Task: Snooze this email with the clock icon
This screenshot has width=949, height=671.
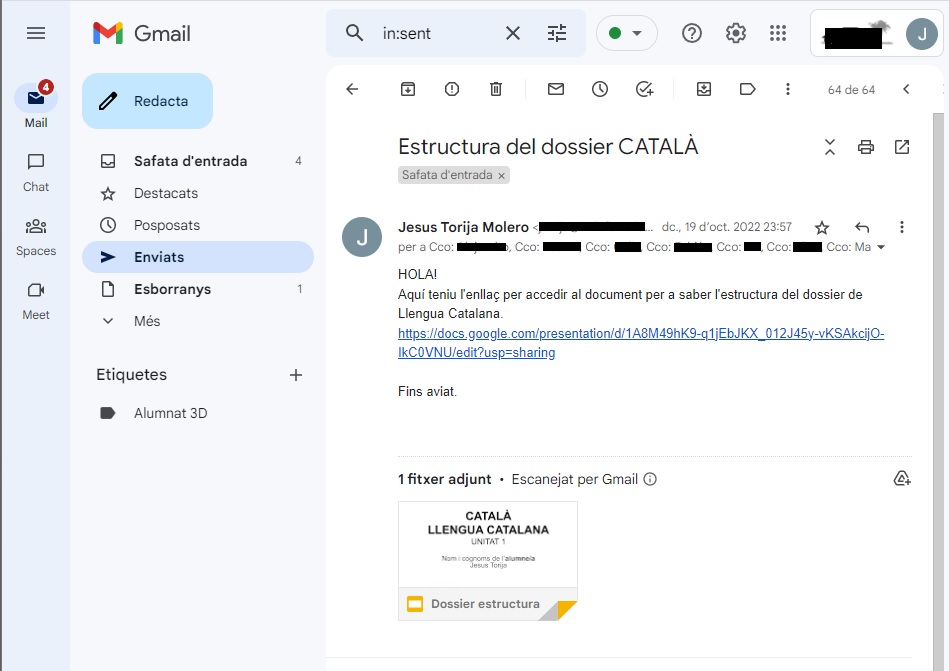Action: [x=600, y=89]
